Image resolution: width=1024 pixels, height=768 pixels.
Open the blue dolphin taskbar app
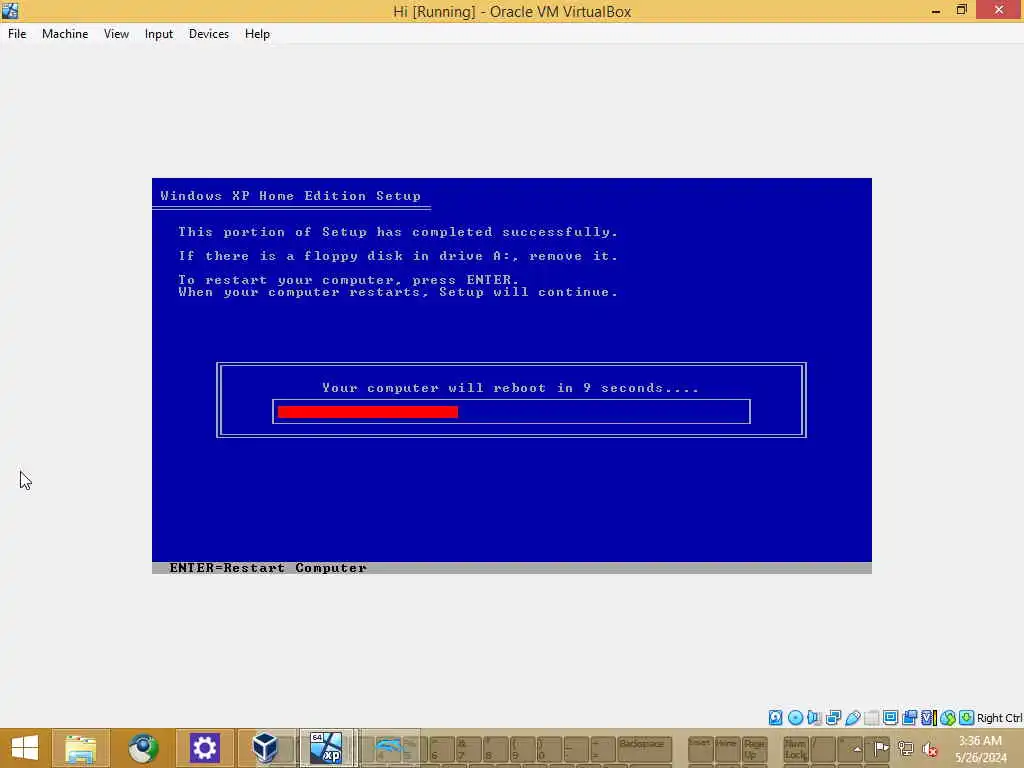(389, 748)
